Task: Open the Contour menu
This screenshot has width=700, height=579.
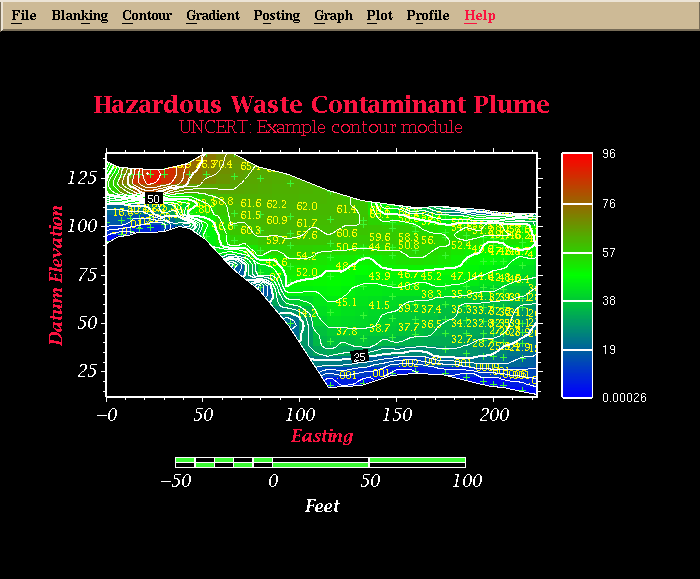Action: coord(147,16)
